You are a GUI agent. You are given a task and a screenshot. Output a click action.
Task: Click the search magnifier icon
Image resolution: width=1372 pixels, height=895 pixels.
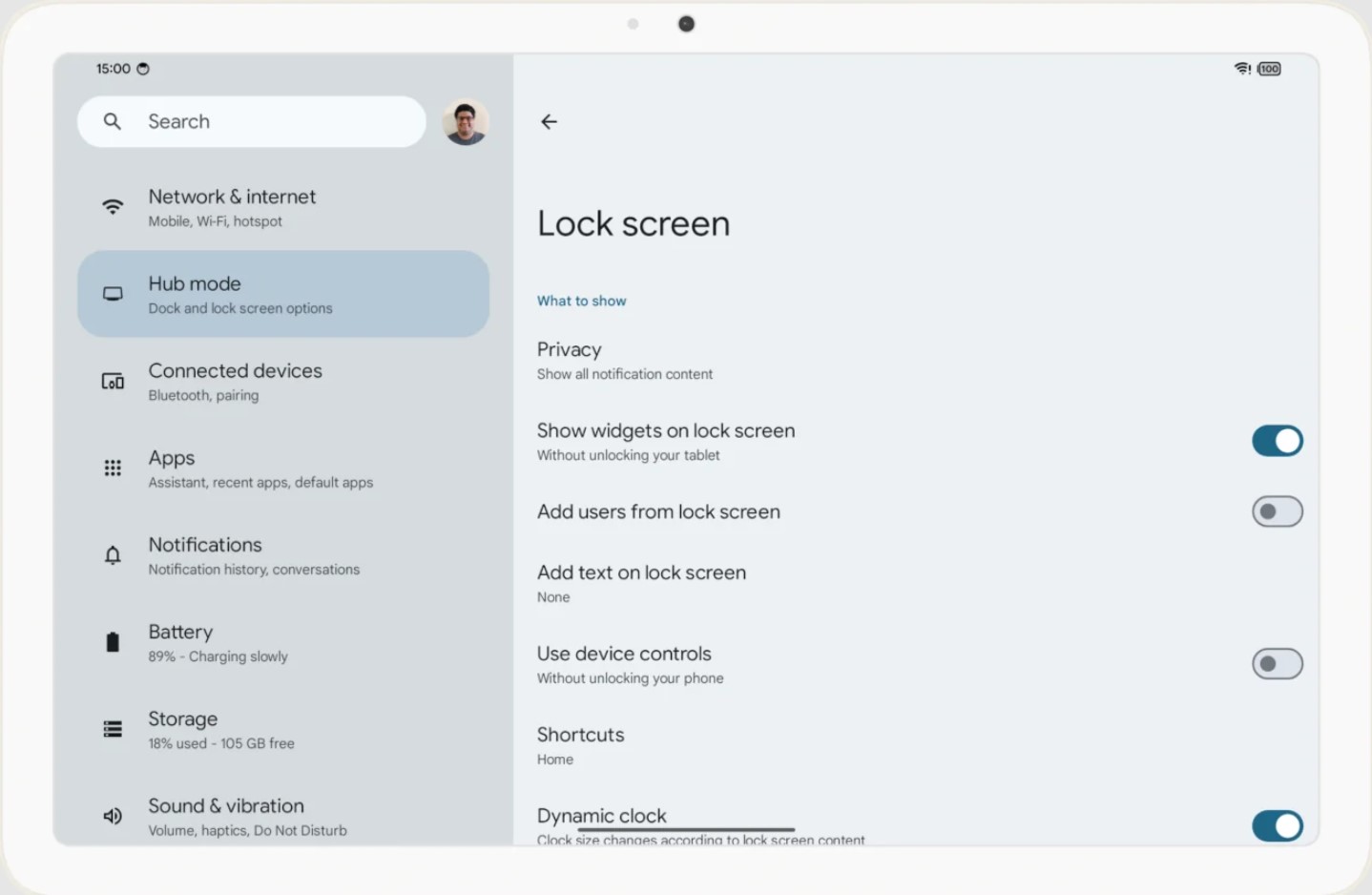point(113,122)
